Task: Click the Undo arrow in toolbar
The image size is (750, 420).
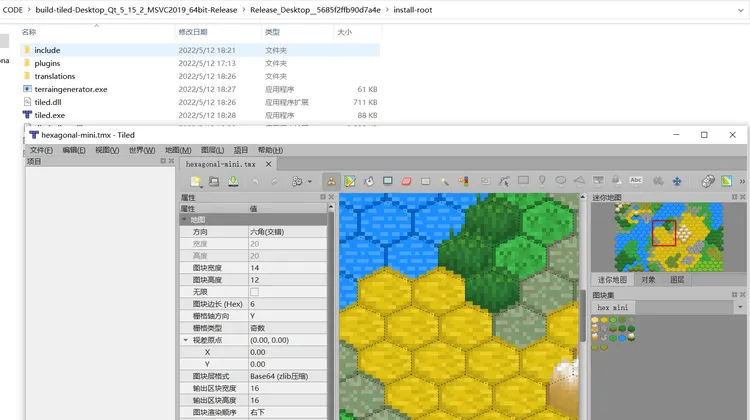Action: pyautogui.click(x=255, y=181)
